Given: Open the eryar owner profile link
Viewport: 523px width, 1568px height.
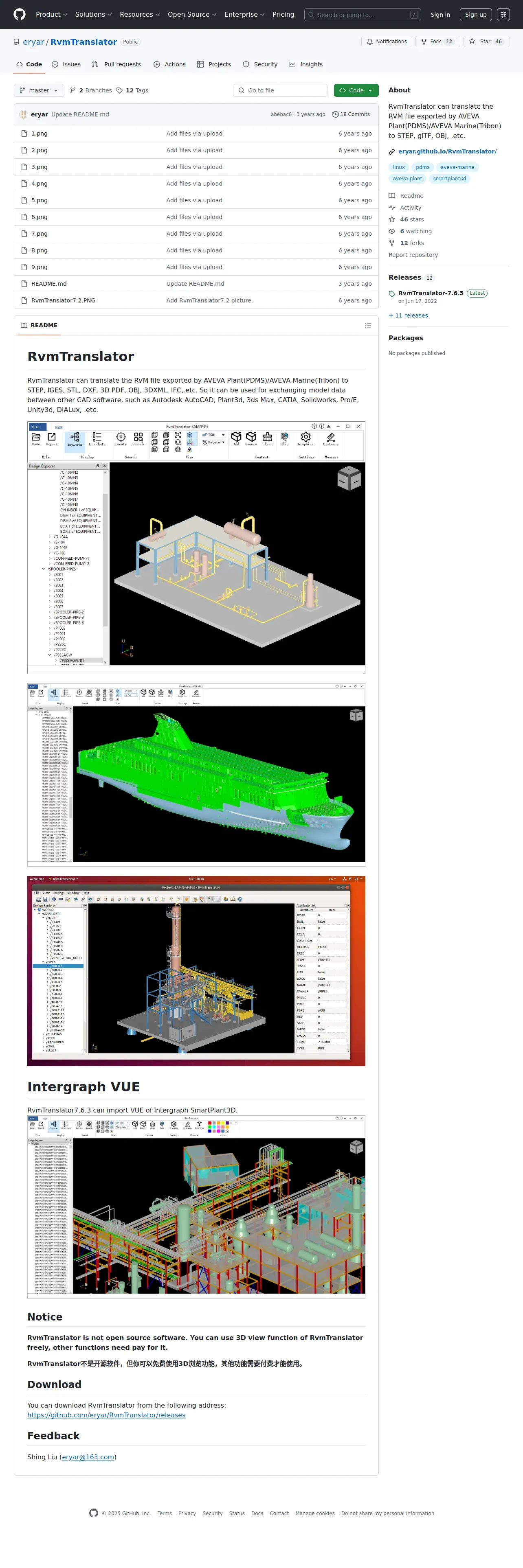Looking at the screenshot, I should (x=33, y=42).
